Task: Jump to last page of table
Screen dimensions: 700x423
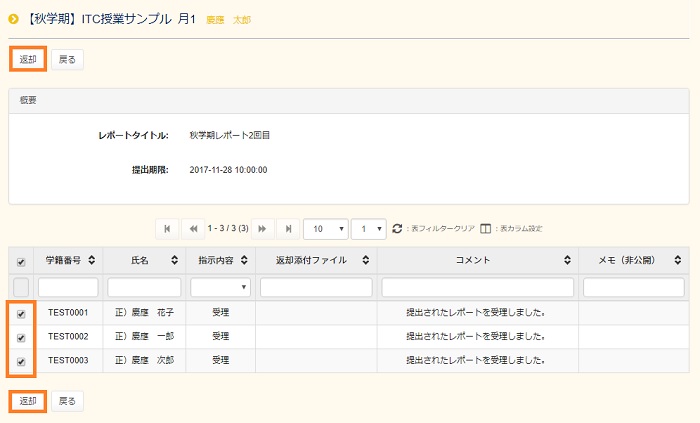Action: point(288,228)
